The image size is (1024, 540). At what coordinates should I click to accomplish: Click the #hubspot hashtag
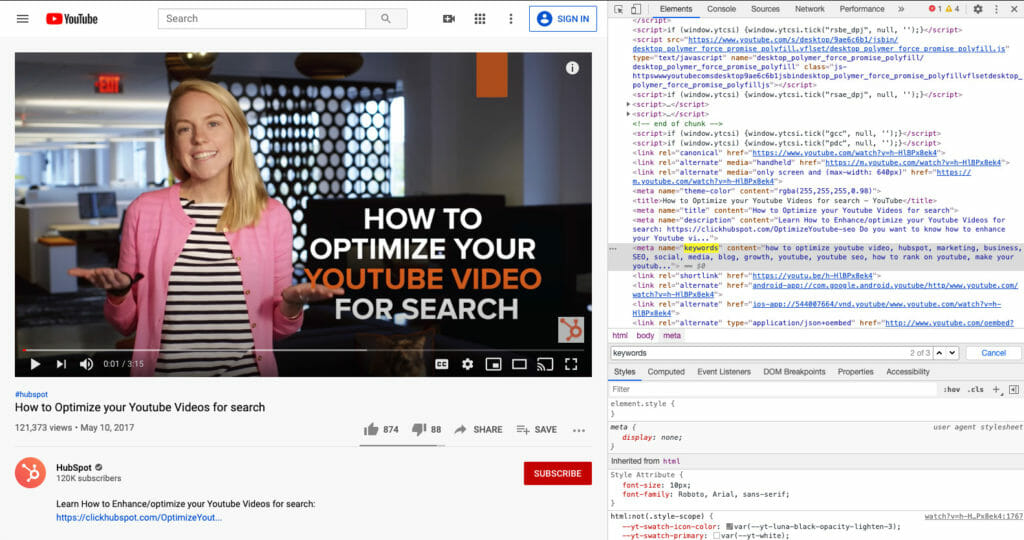point(31,394)
